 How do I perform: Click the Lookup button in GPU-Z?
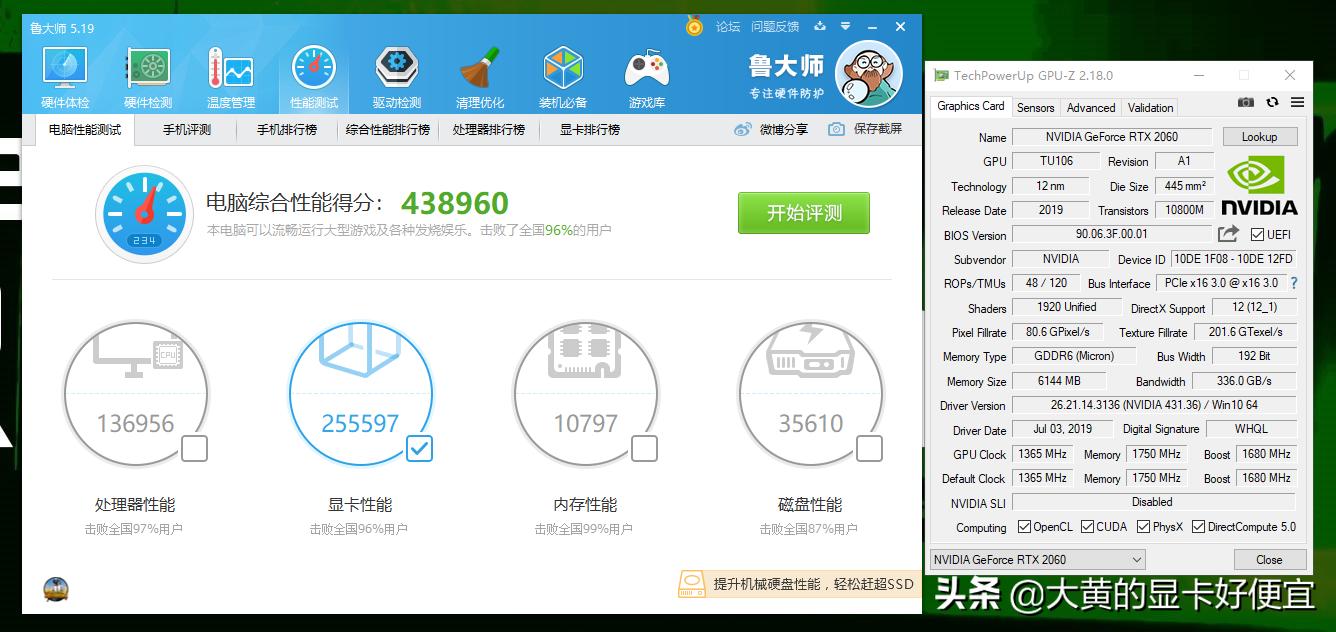pyautogui.click(x=1259, y=137)
